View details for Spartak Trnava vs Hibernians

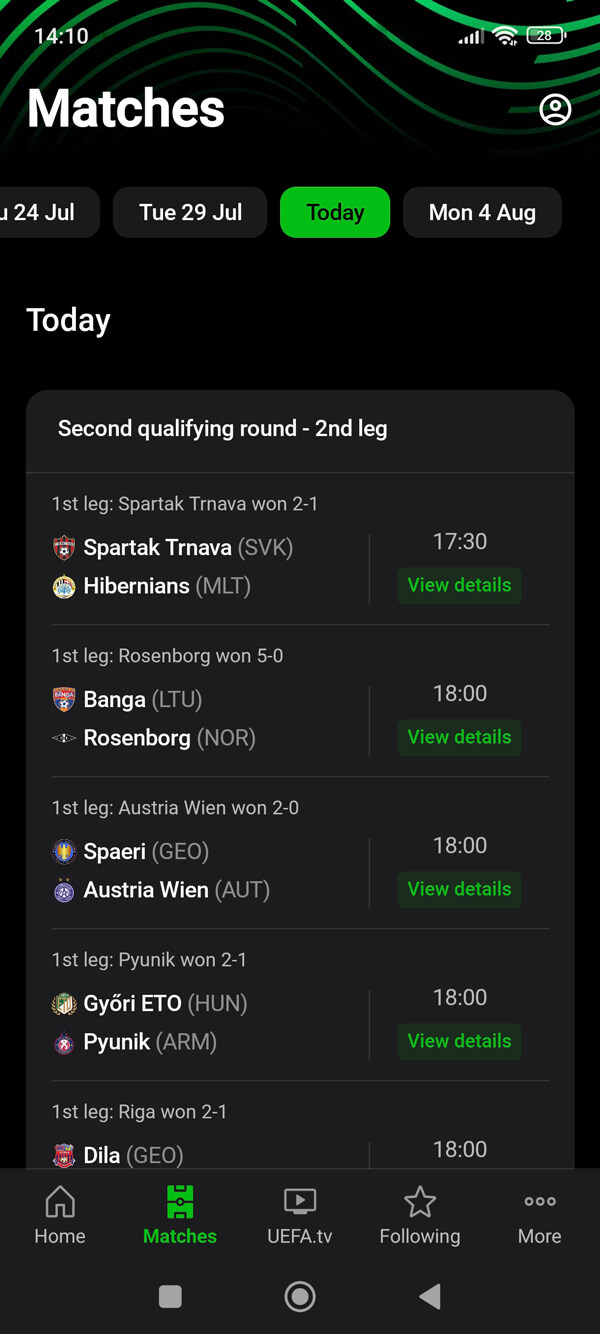coord(459,585)
